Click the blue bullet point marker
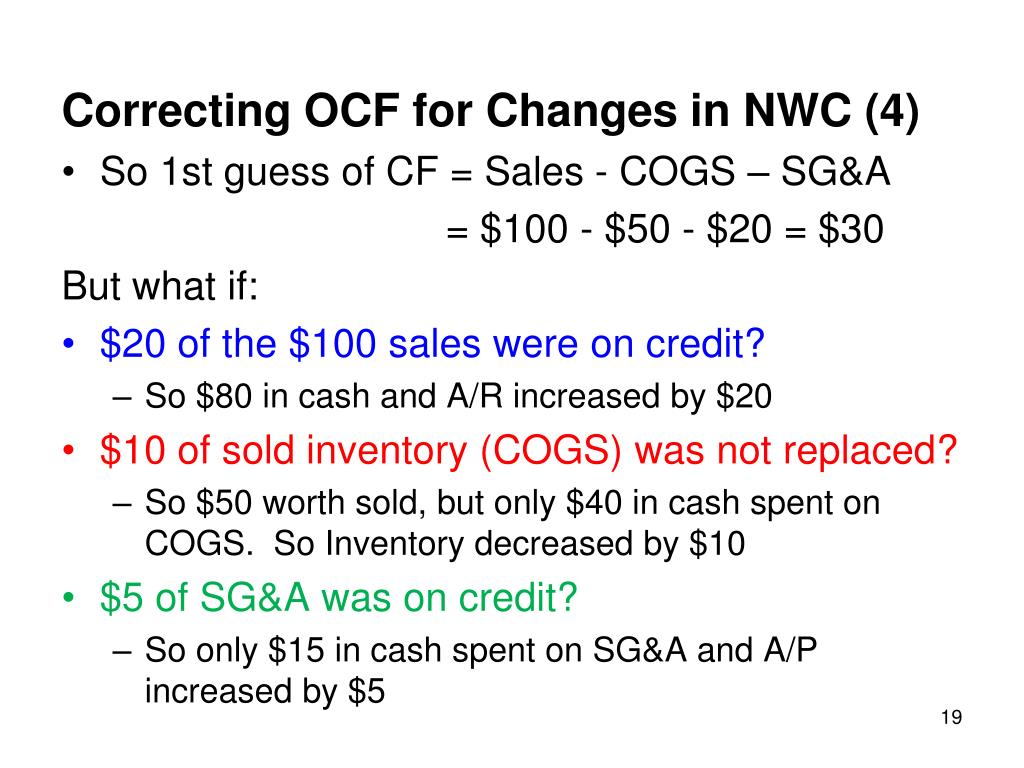The height and width of the screenshot is (768, 1024). 69,343
